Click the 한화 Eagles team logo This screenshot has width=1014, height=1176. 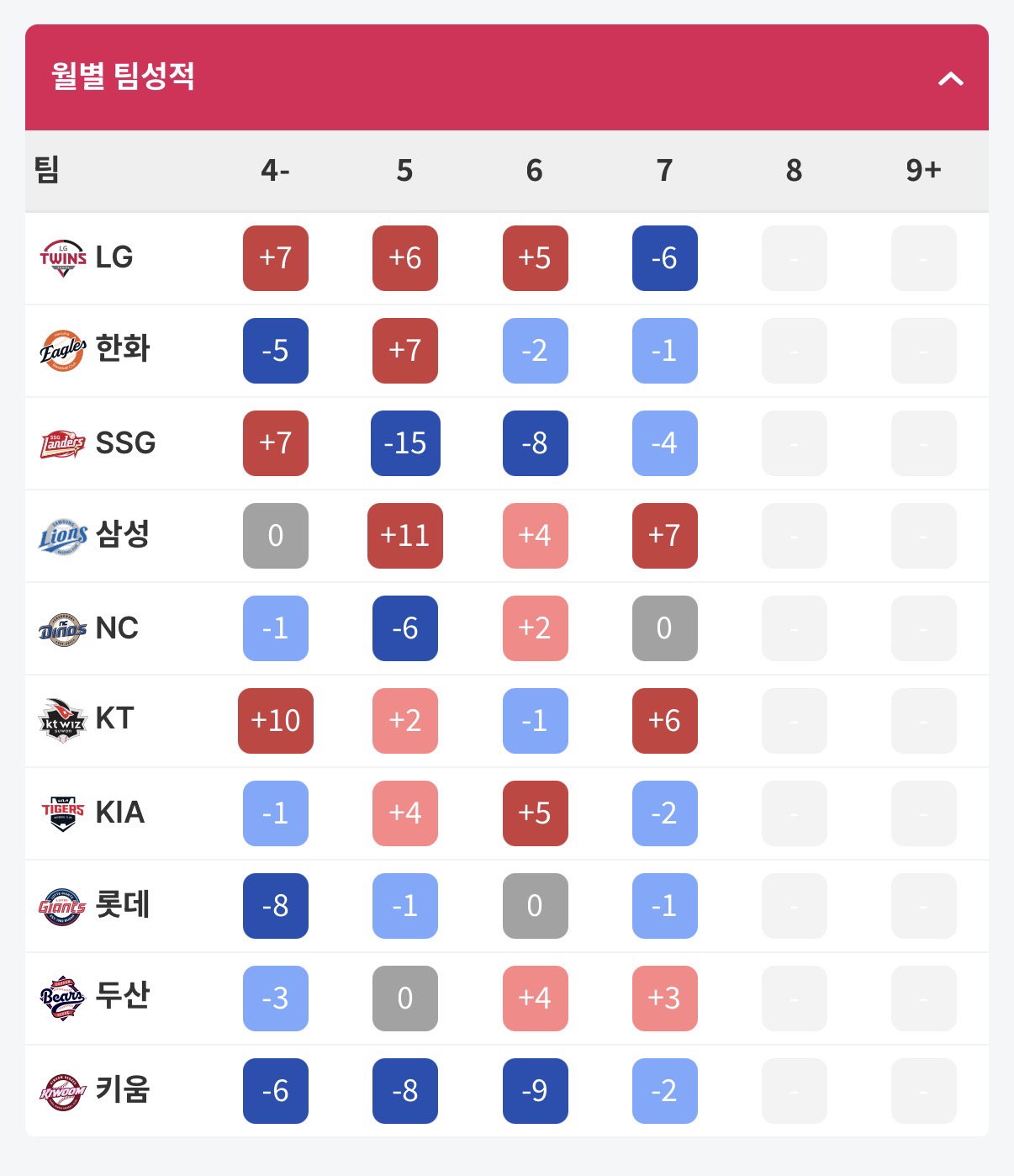tap(63, 351)
